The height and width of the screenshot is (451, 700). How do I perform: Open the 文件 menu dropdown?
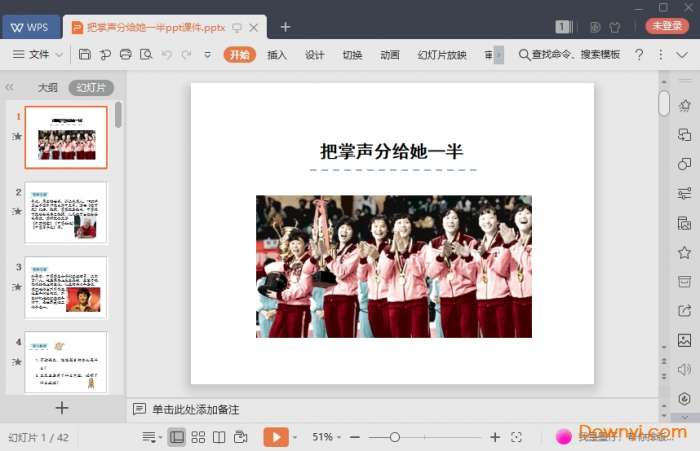tap(40, 54)
